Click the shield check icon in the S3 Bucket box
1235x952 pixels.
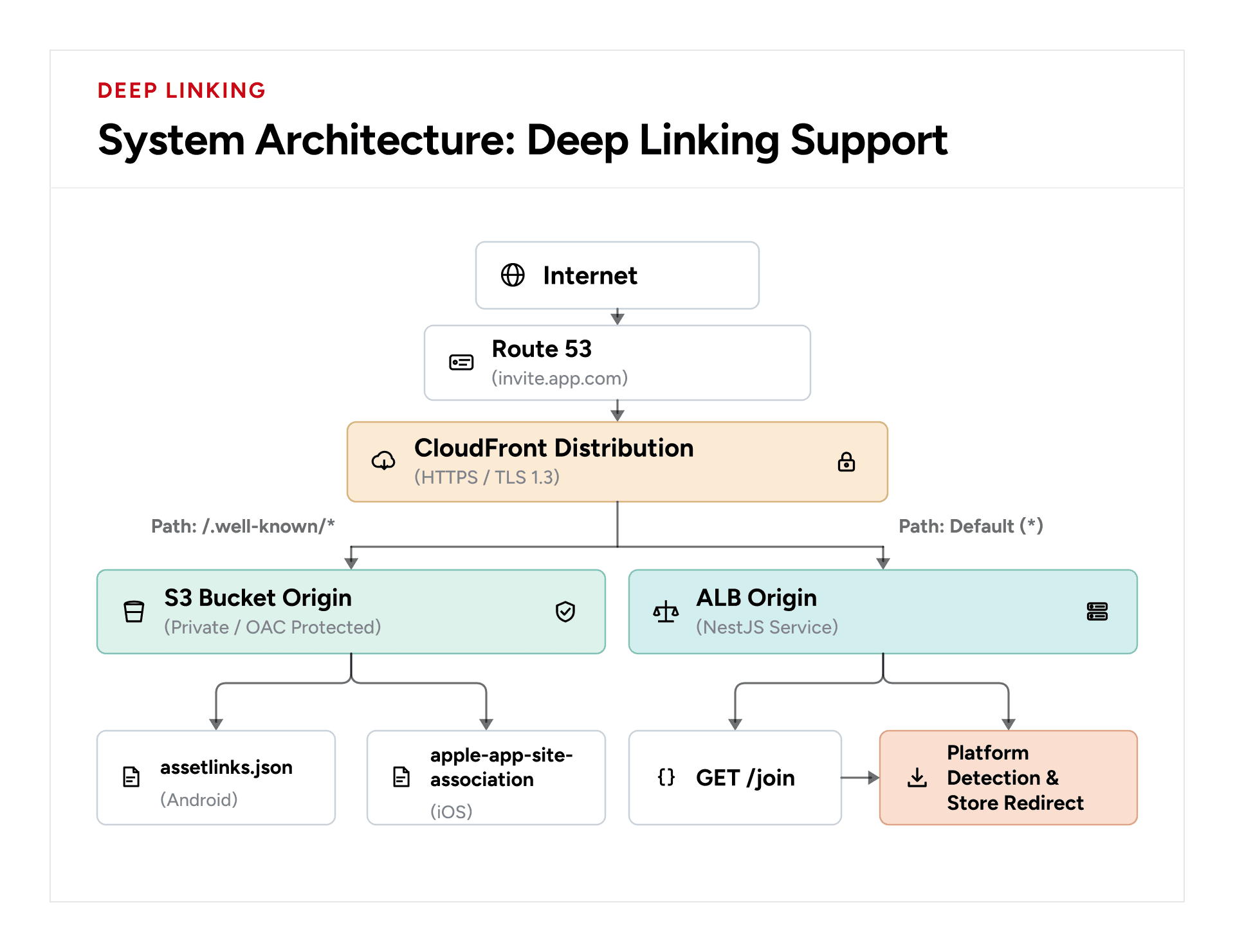565,612
